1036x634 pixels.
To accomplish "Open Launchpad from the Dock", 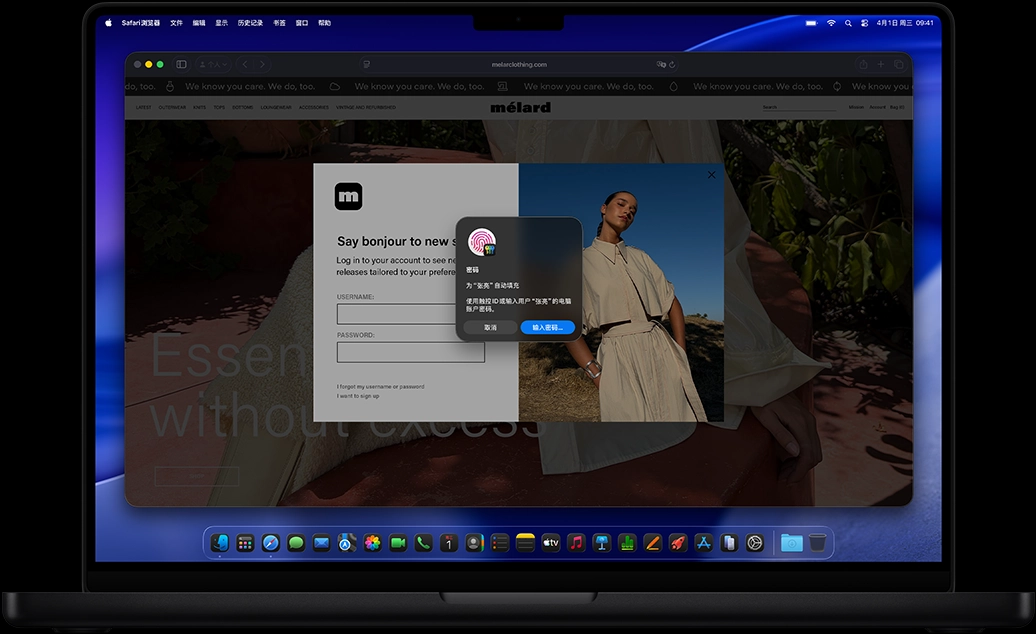I will coord(245,542).
